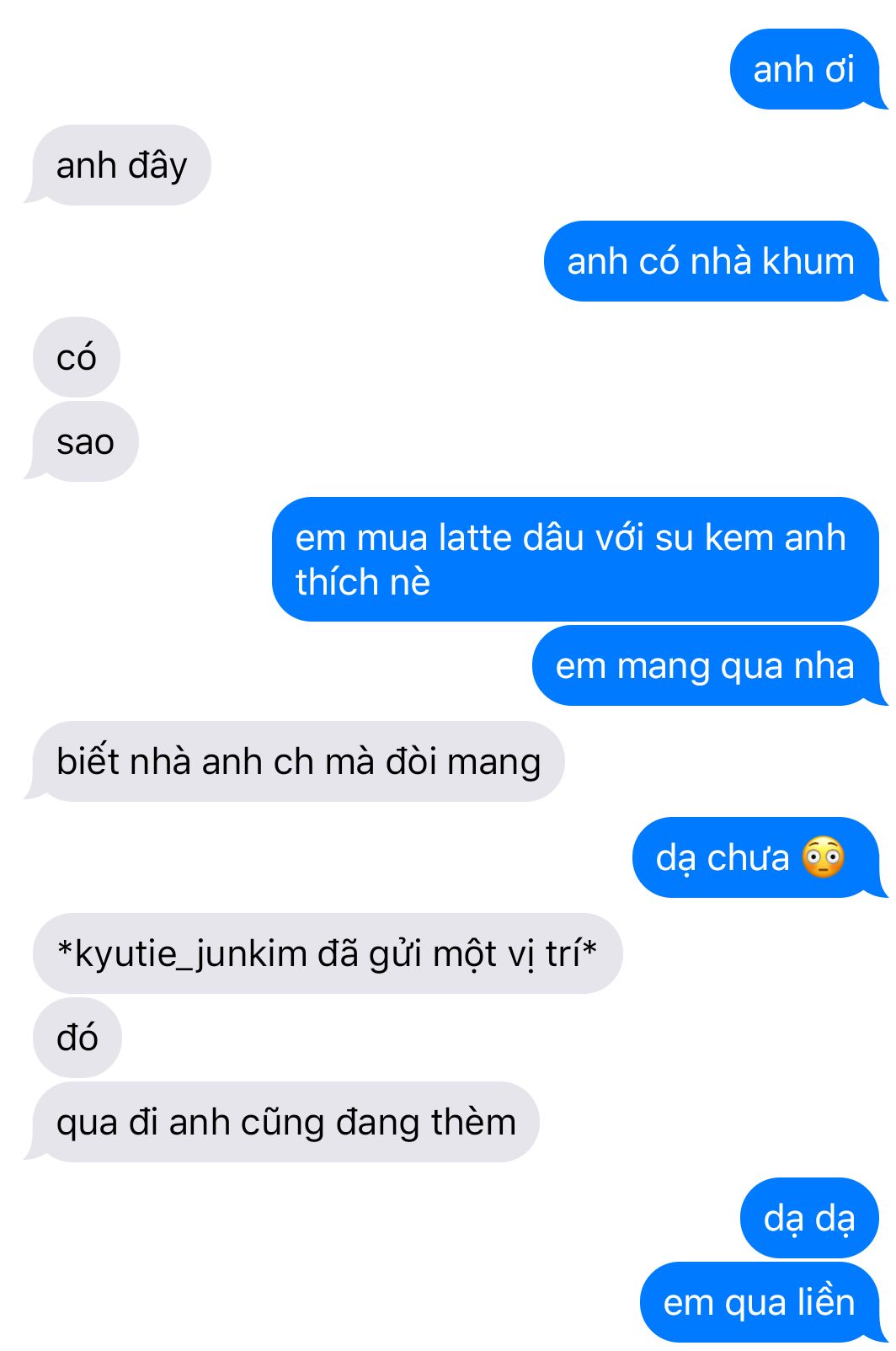Screen dimensions: 896x1351
Task: Tap the gray 'đó' bubble
Action: tap(77, 1038)
